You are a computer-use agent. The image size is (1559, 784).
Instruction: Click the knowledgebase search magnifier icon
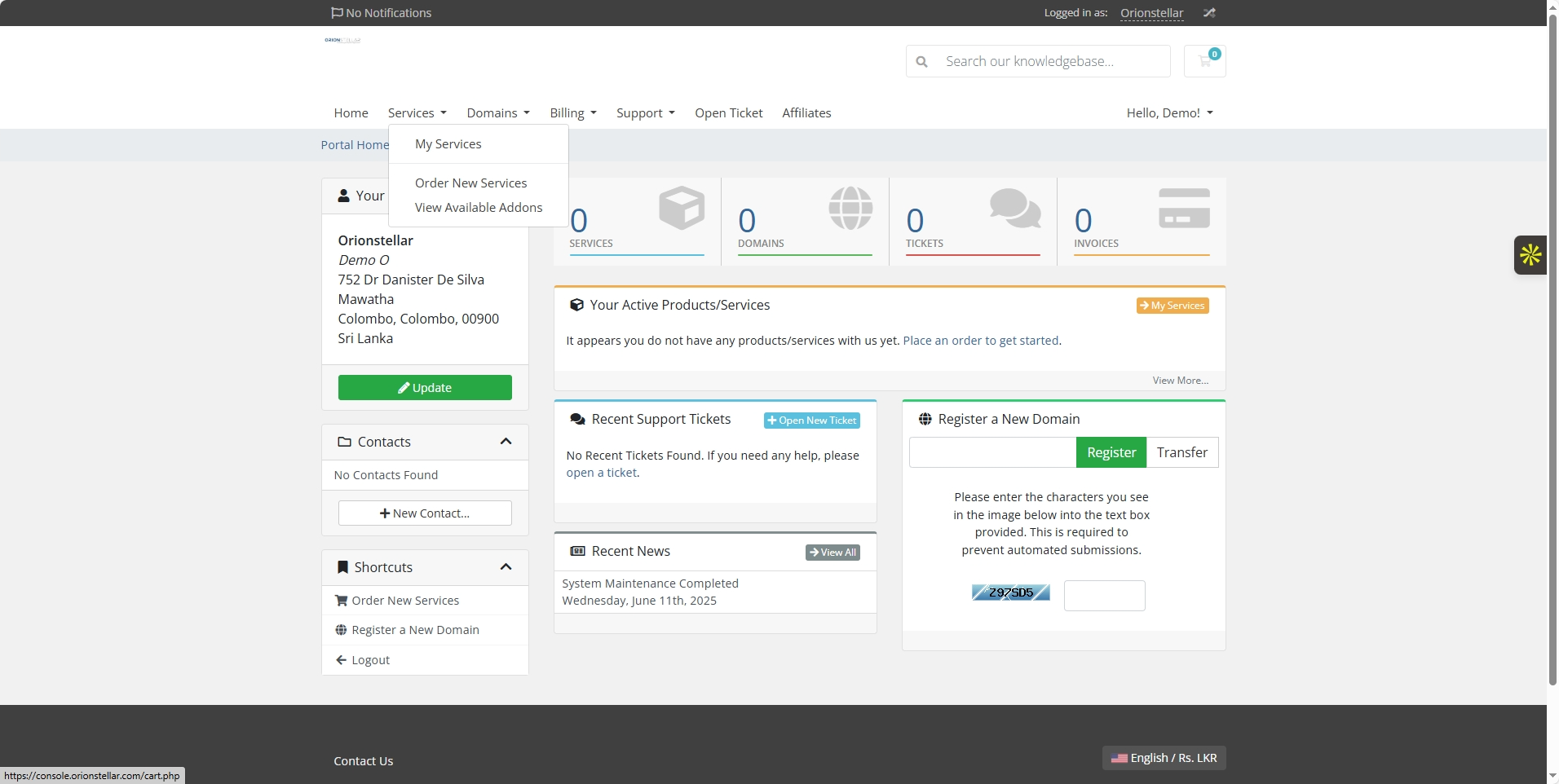click(921, 61)
